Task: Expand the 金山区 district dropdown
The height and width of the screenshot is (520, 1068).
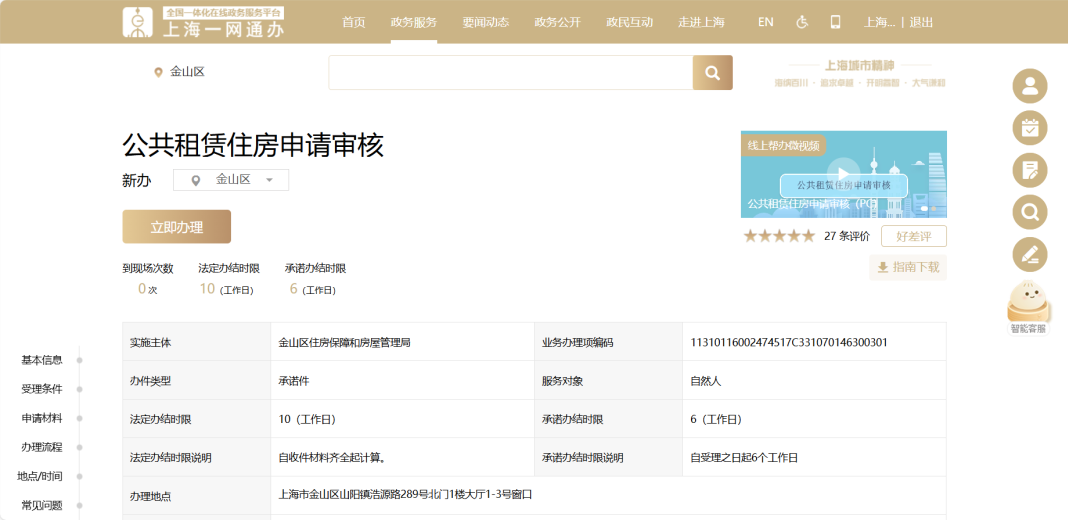Action: [231, 180]
